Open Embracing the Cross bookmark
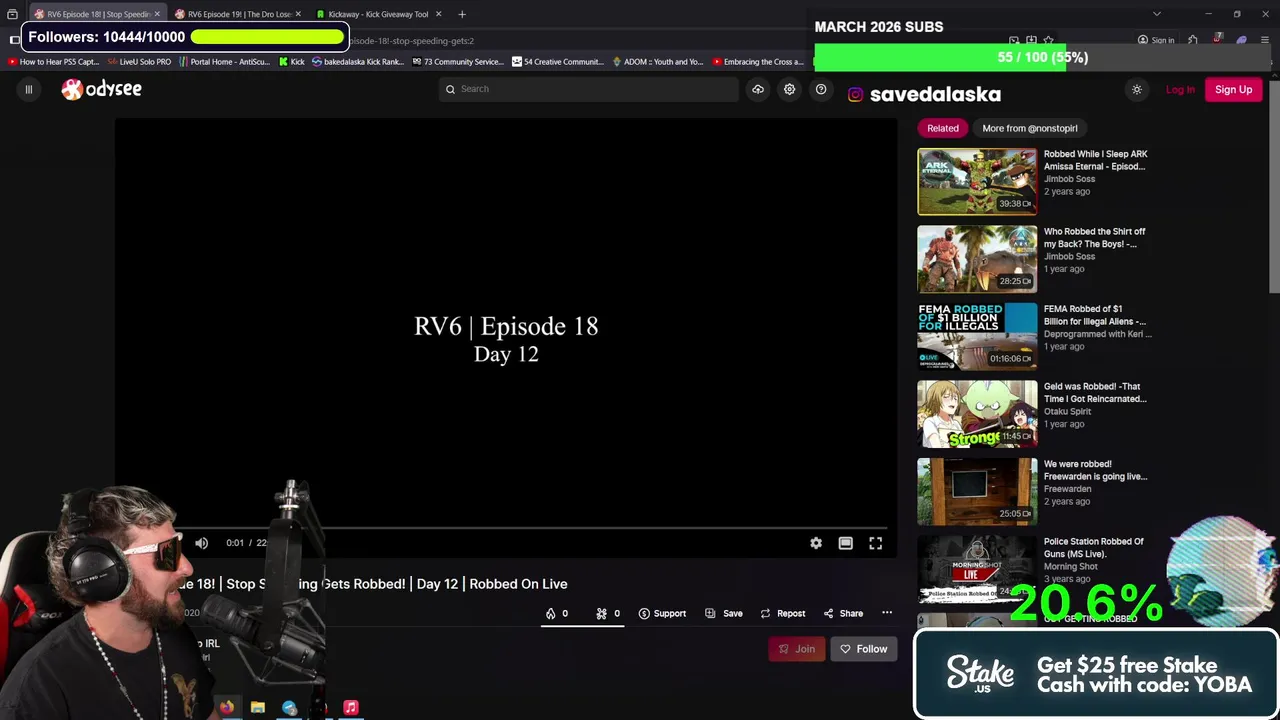 (x=758, y=62)
